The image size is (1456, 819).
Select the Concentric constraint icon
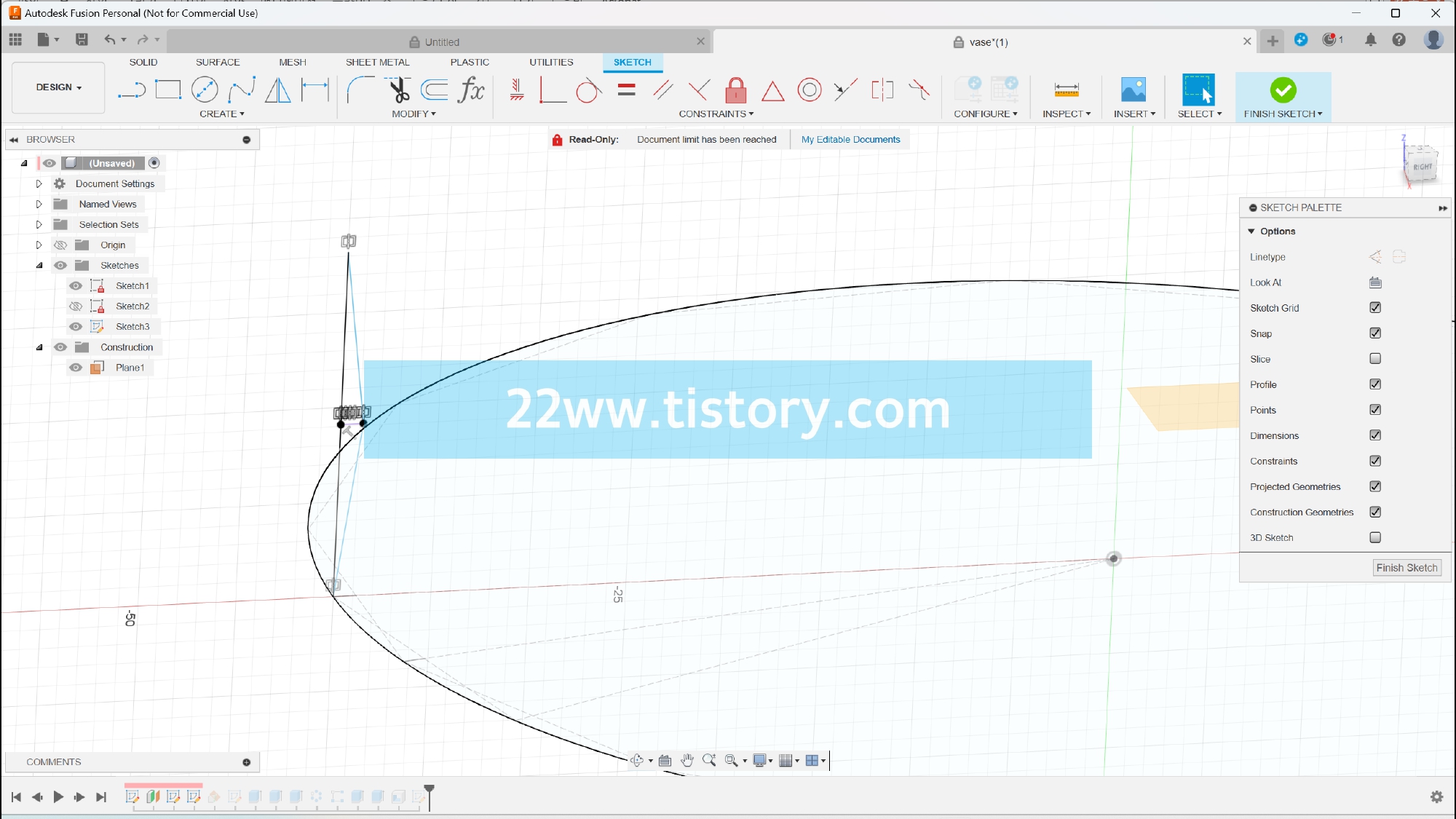[x=809, y=90]
